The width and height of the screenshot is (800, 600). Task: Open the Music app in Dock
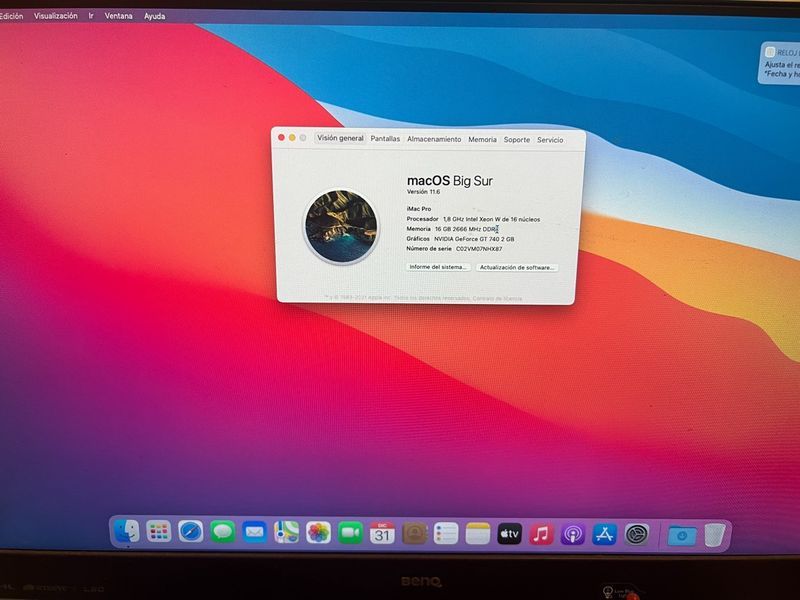click(541, 534)
